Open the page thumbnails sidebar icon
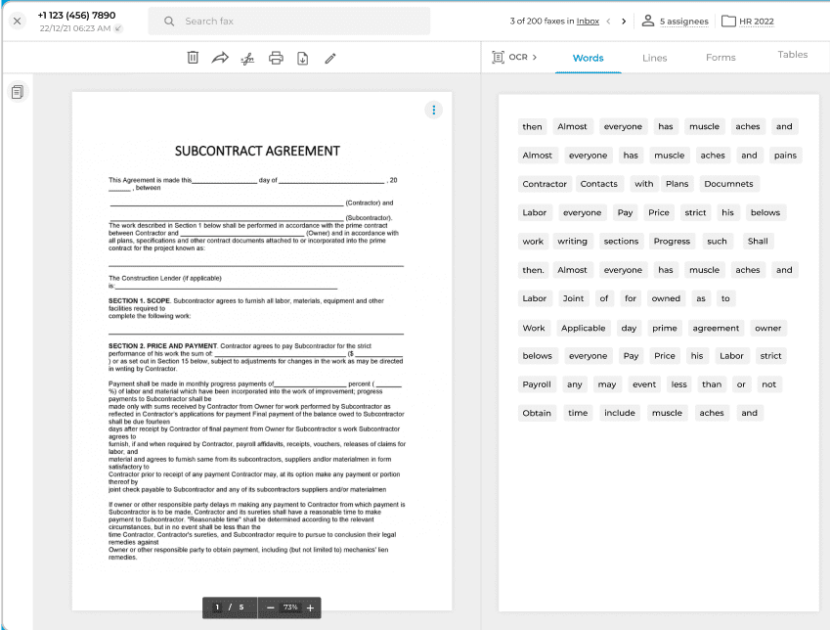Screen dimensions: 830x630 tap(17, 92)
